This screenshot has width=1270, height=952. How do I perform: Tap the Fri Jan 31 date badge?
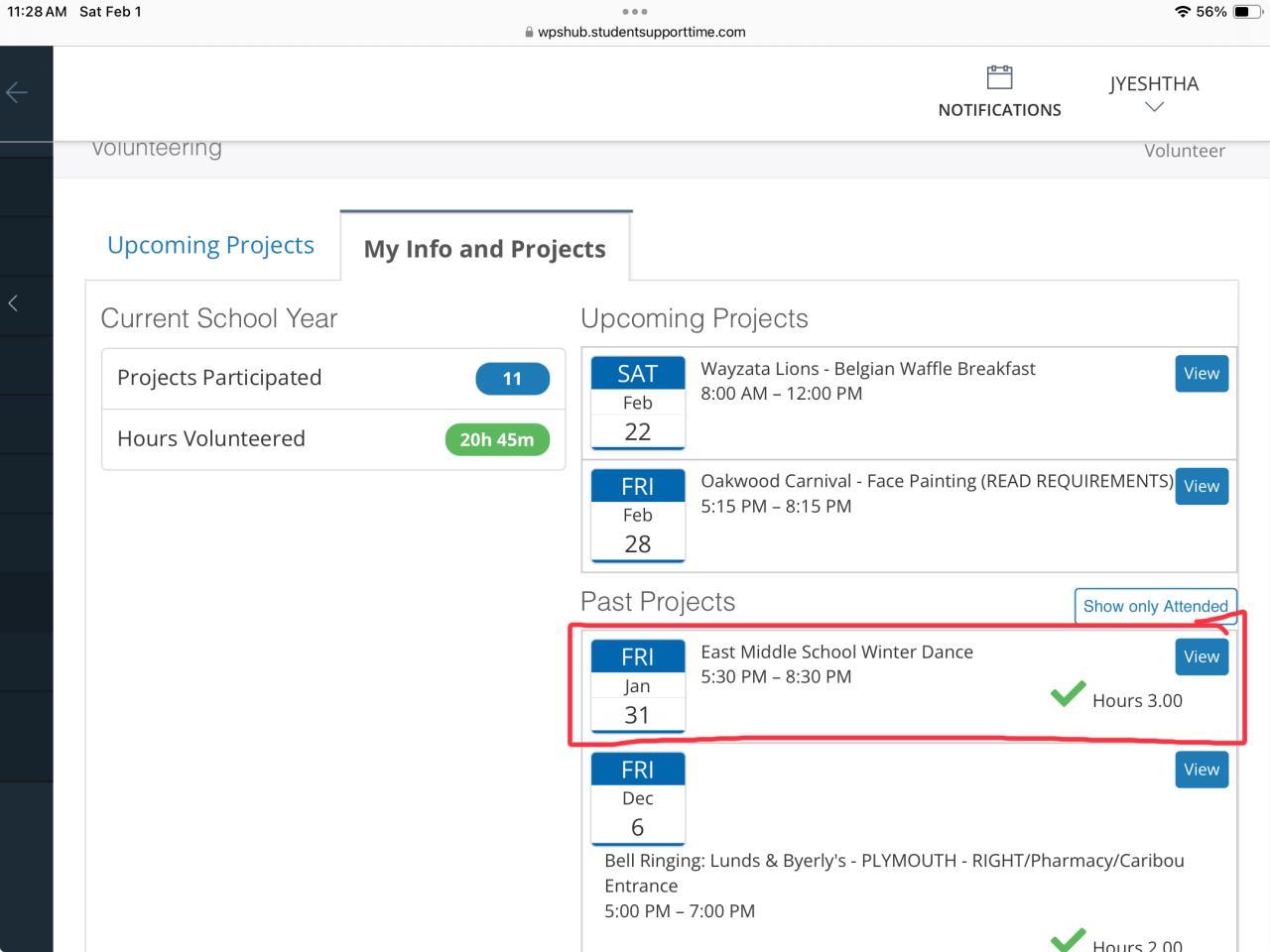tap(638, 685)
